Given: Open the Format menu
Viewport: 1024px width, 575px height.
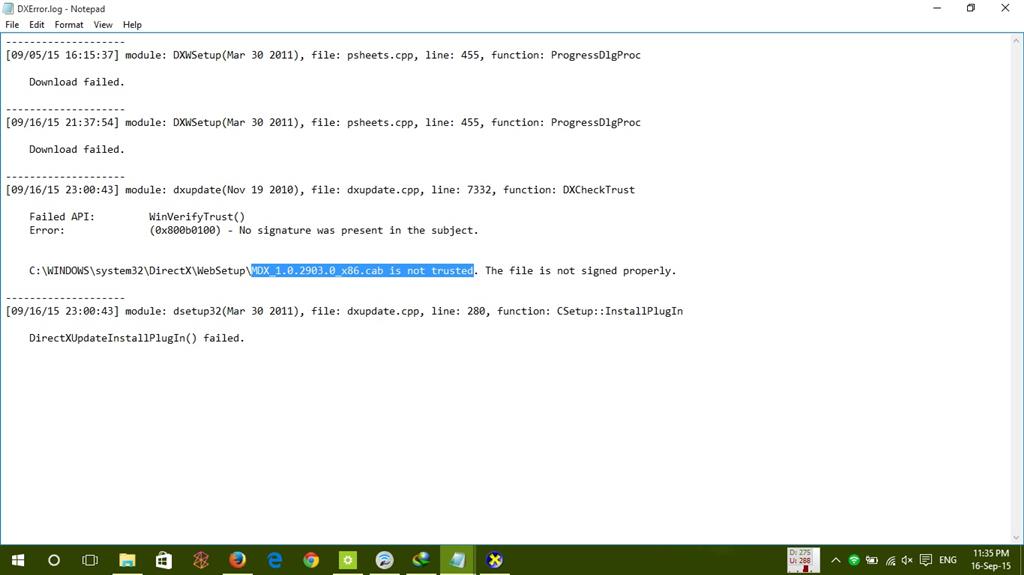Looking at the screenshot, I should [x=69, y=25].
